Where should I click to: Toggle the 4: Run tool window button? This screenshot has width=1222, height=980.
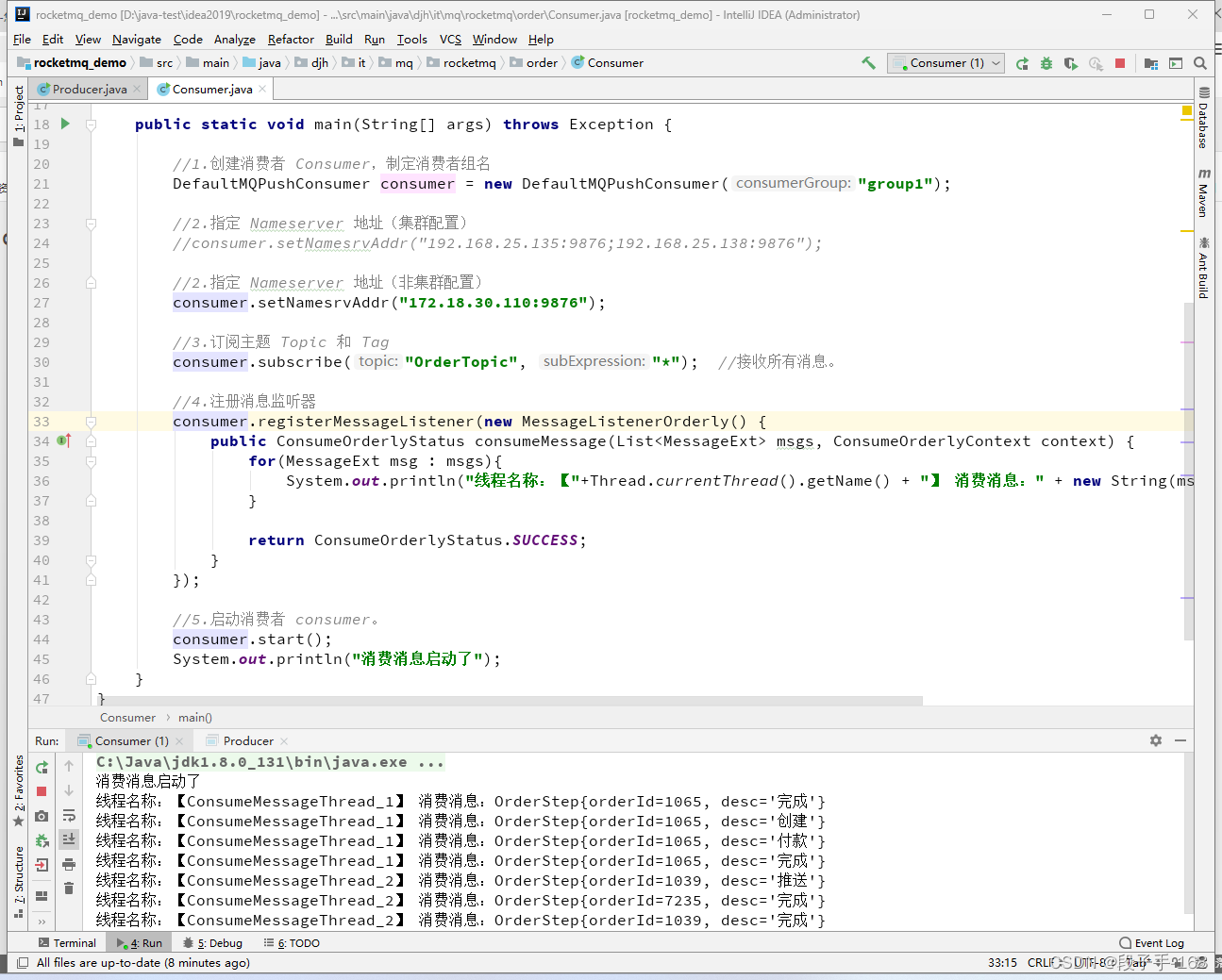(140, 943)
